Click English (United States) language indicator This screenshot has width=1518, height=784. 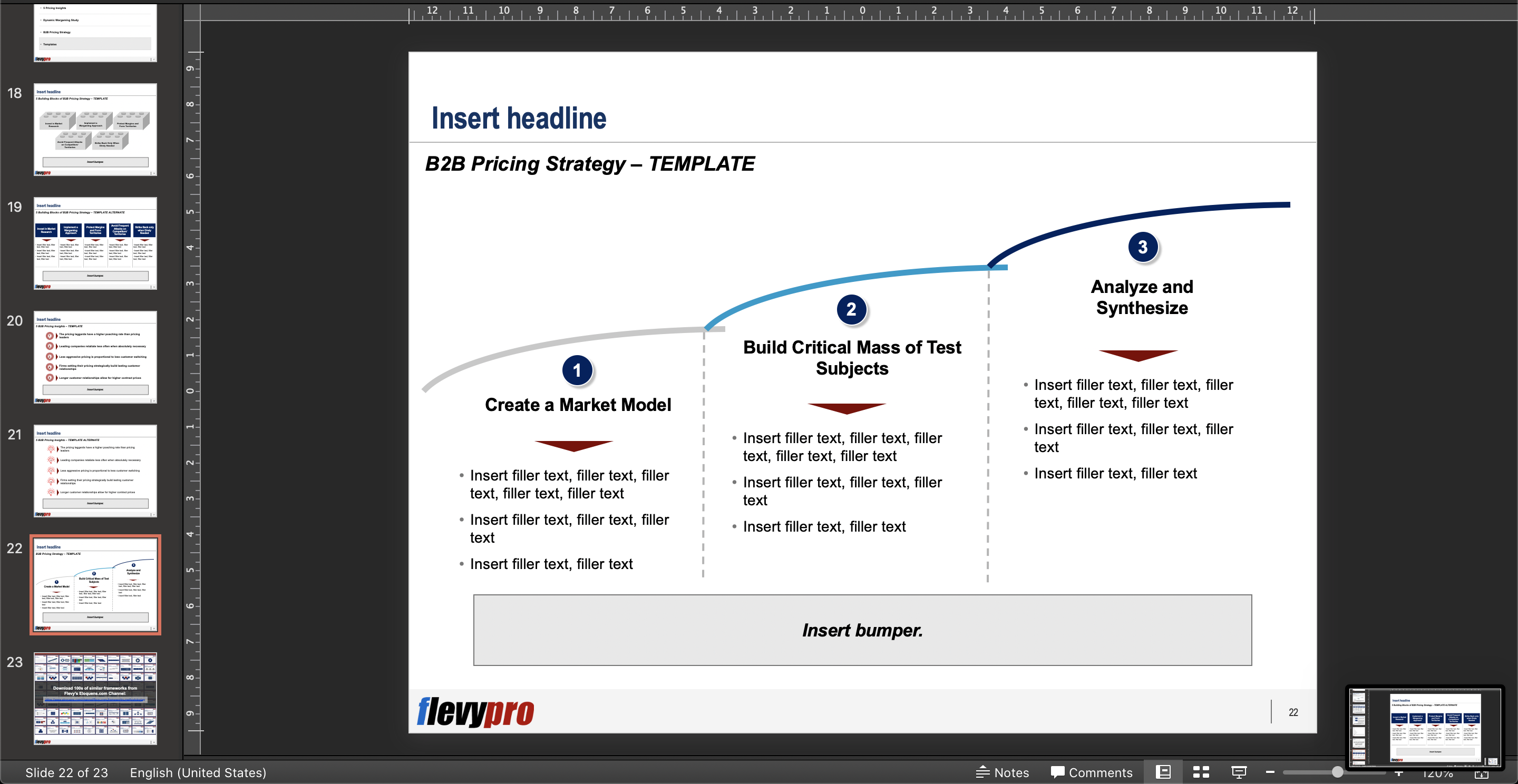coord(198,772)
